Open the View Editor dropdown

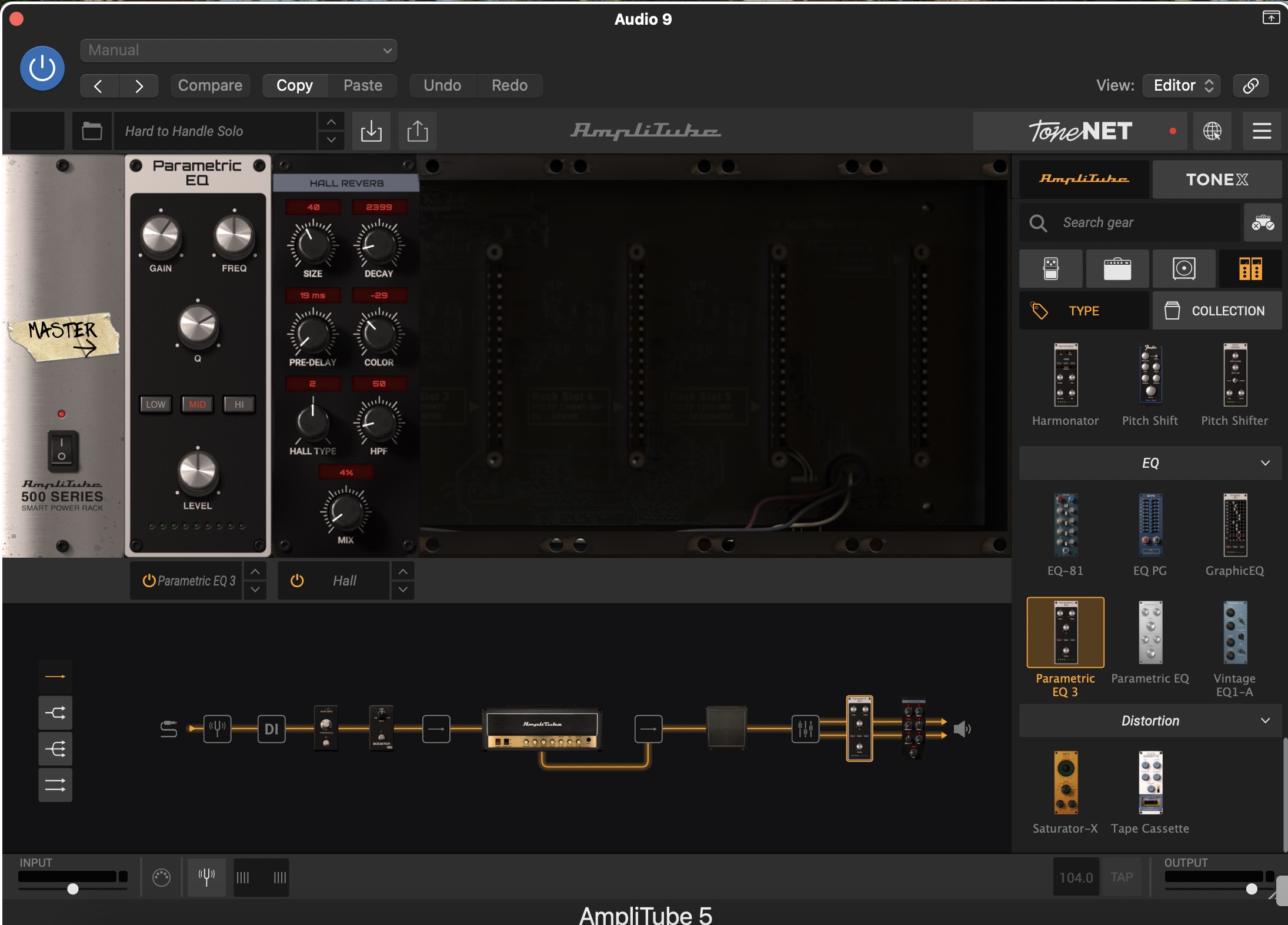tap(1182, 86)
